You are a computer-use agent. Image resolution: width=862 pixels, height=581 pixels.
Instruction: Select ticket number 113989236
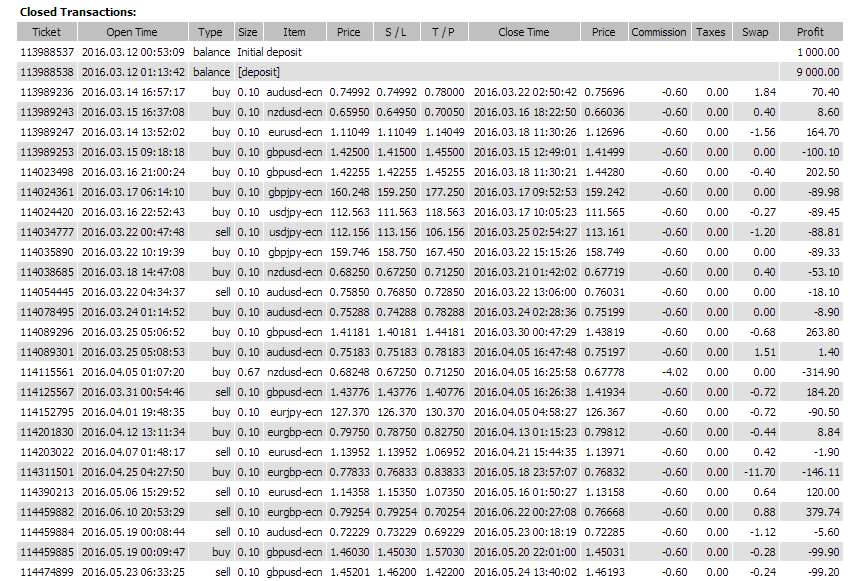pyautogui.click(x=47, y=92)
